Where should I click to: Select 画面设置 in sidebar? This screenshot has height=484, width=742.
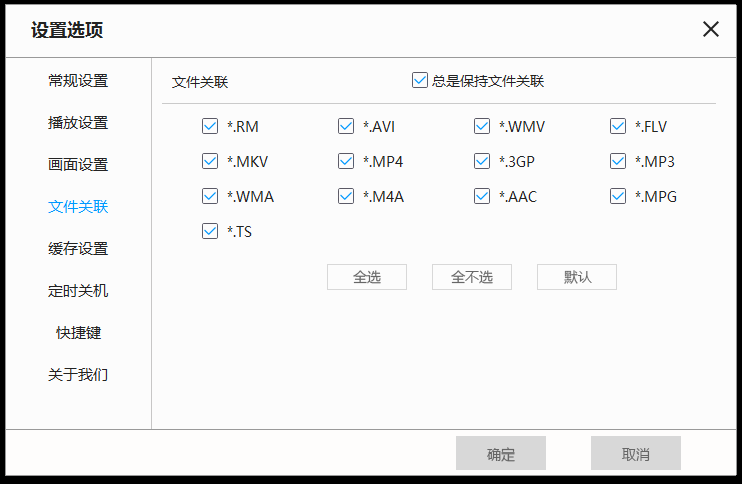(x=78, y=165)
